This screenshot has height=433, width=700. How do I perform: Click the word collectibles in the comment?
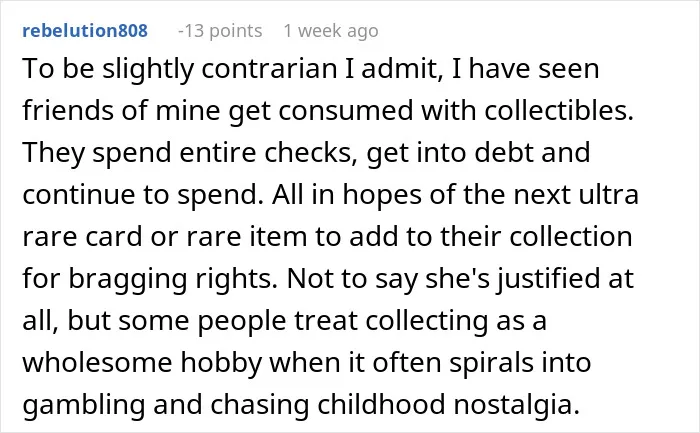pos(559,110)
